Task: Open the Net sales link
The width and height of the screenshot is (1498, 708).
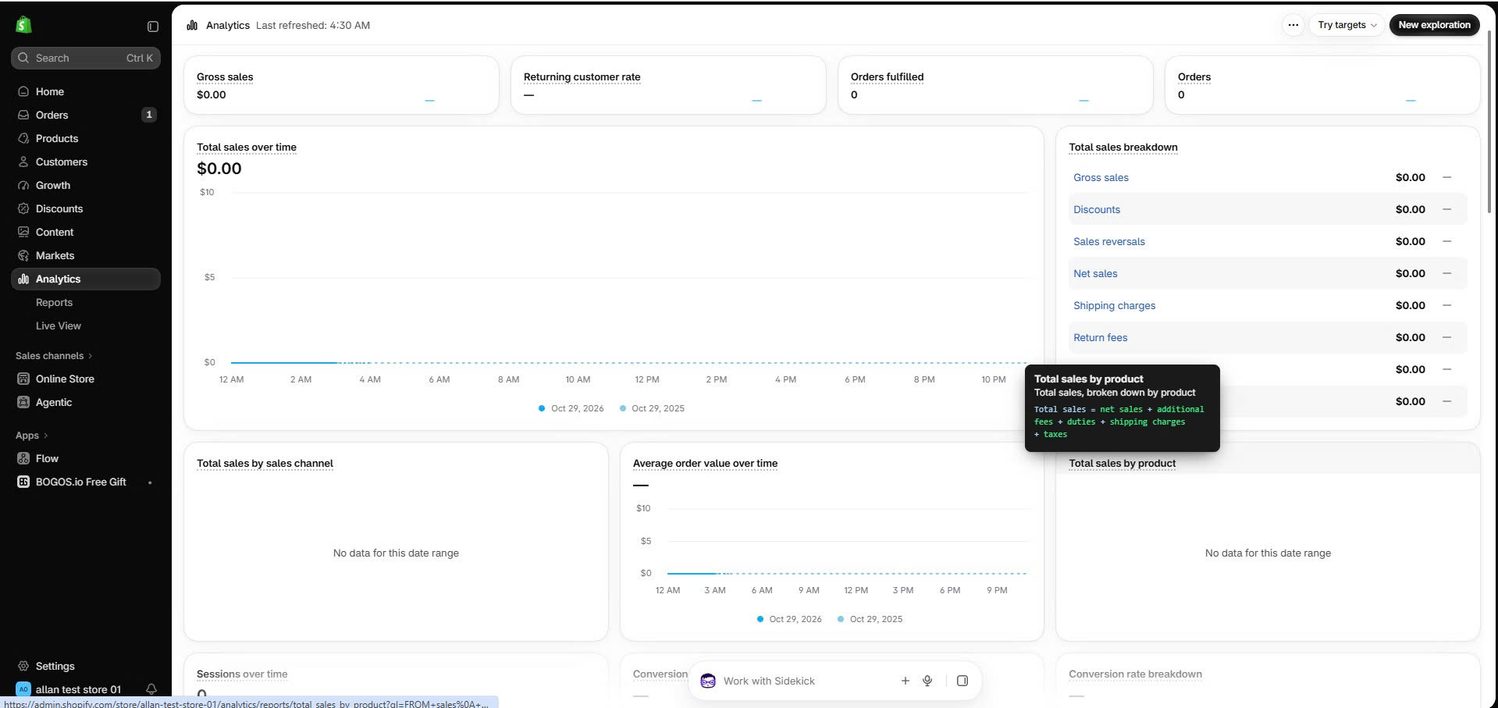Action: point(1096,274)
